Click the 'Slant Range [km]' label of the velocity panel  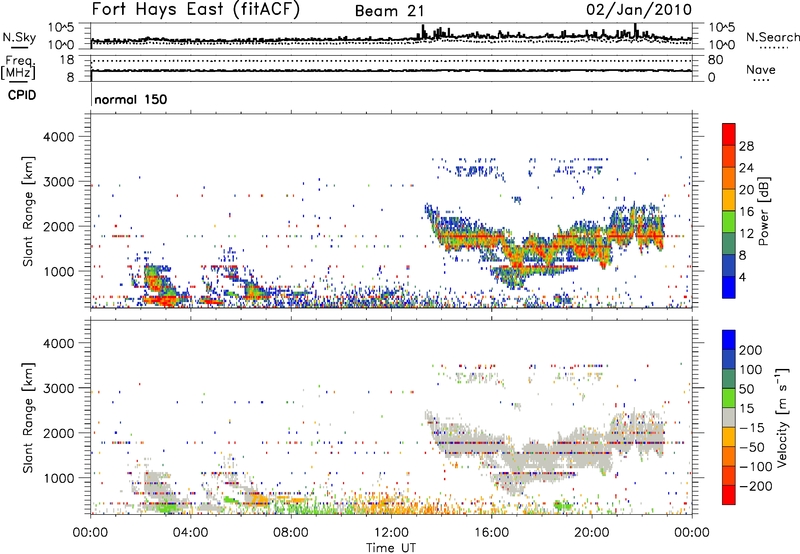28,417
